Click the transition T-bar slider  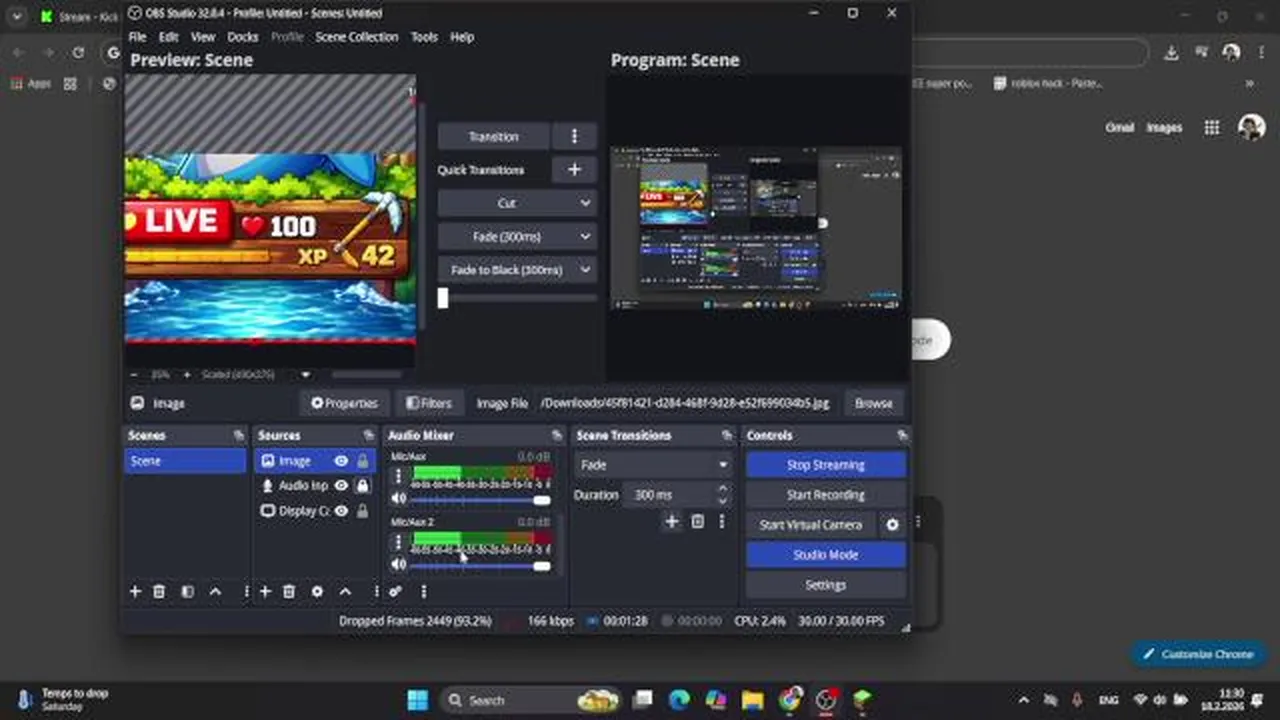tap(518, 298)
